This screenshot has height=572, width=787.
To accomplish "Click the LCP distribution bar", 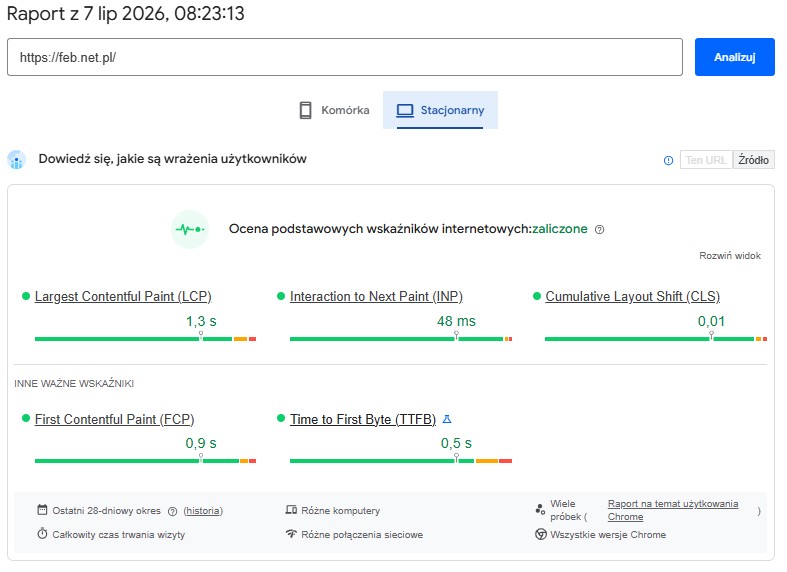I will (x=146, y=339).
